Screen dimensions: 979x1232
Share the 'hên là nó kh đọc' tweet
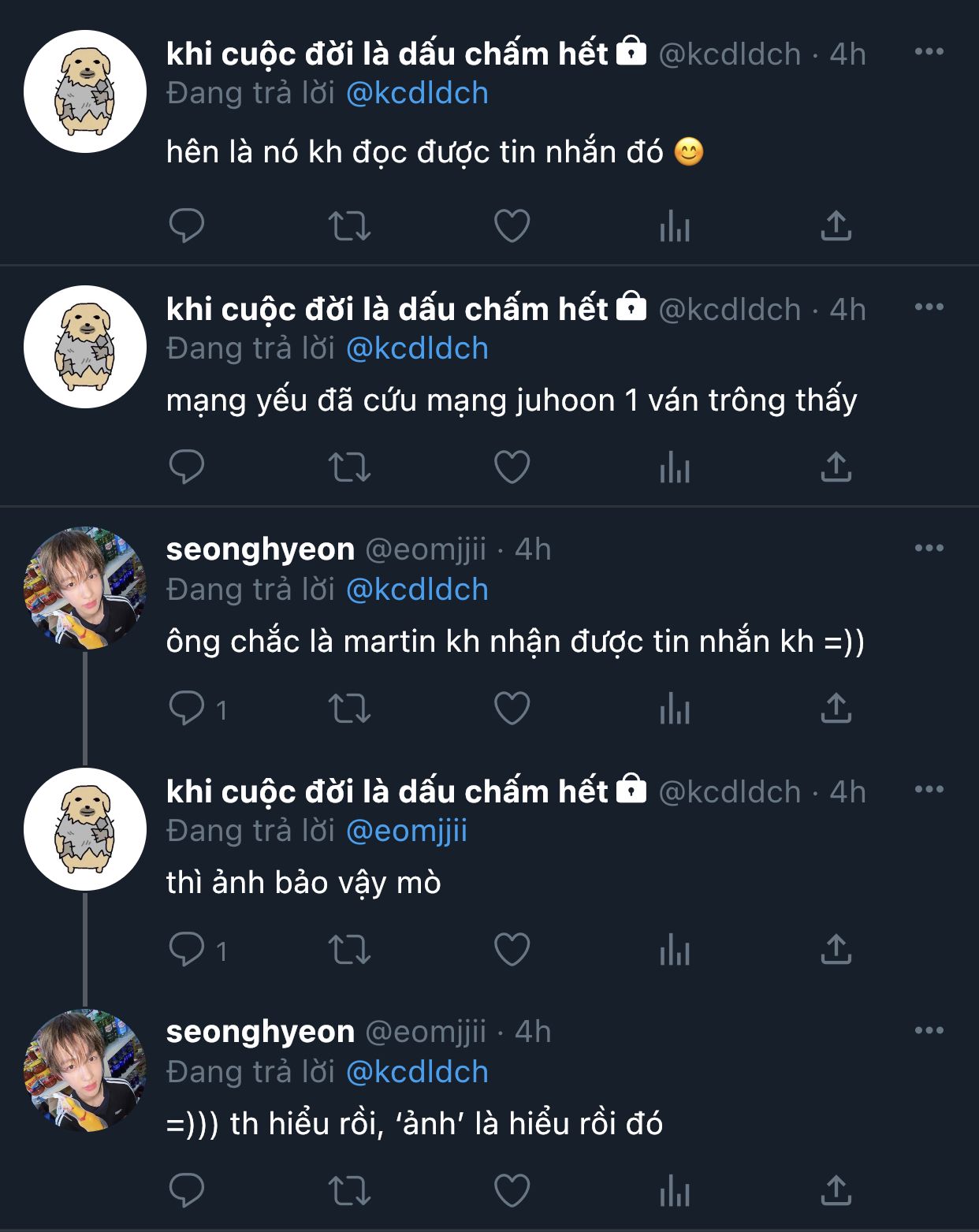pyautogui.click(x=836, y=226)
